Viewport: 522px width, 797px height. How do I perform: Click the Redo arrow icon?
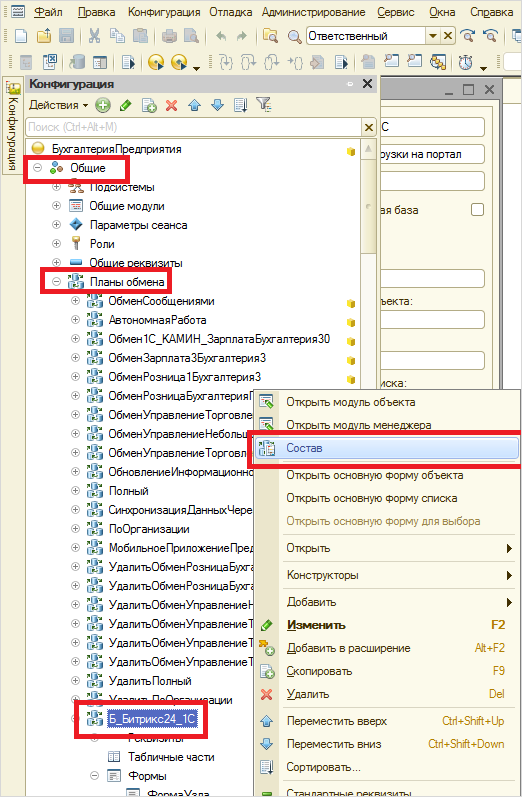coord(242,36)
